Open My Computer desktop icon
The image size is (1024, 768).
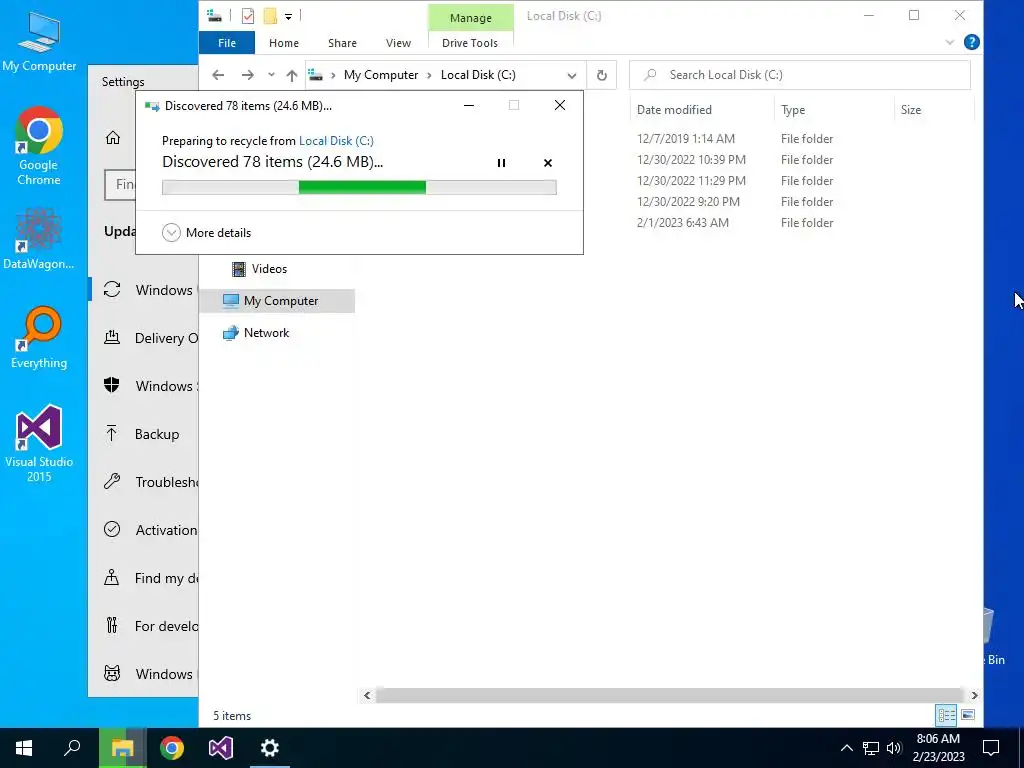39,41
